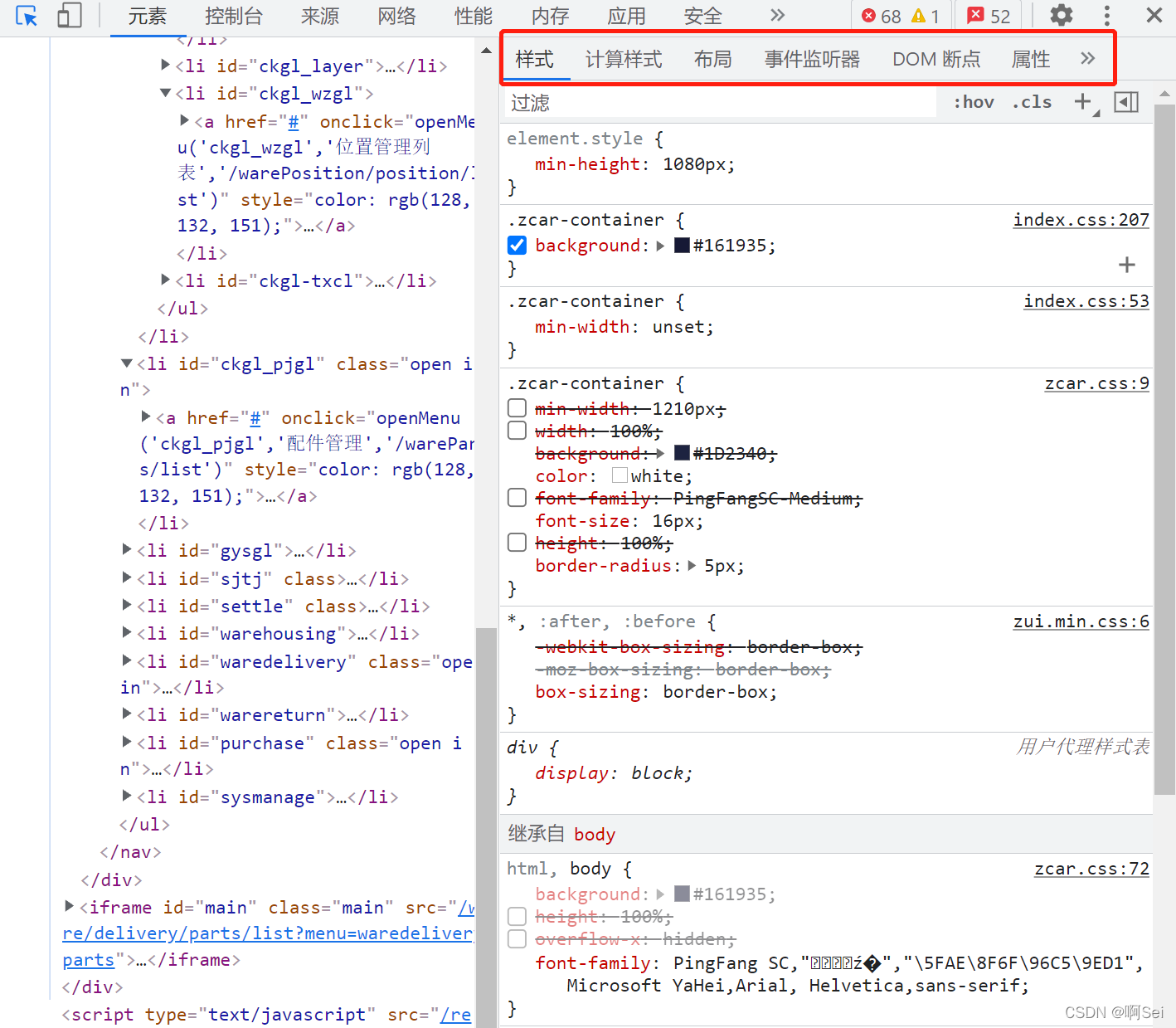
Task: Expand the sysmanage list item
Action: click(x=127, y=796)
